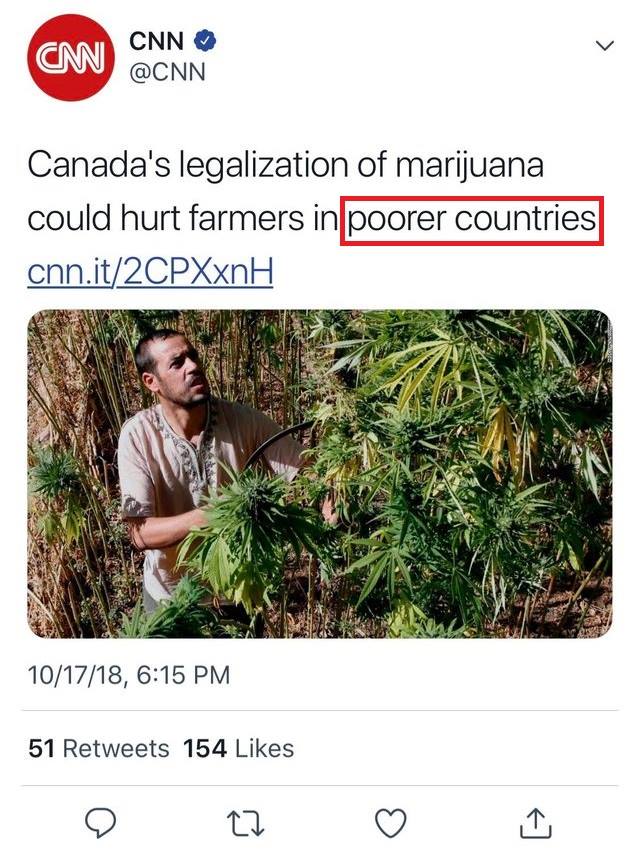Click the 10/17/18 date stamp

(x=75, y=675)
